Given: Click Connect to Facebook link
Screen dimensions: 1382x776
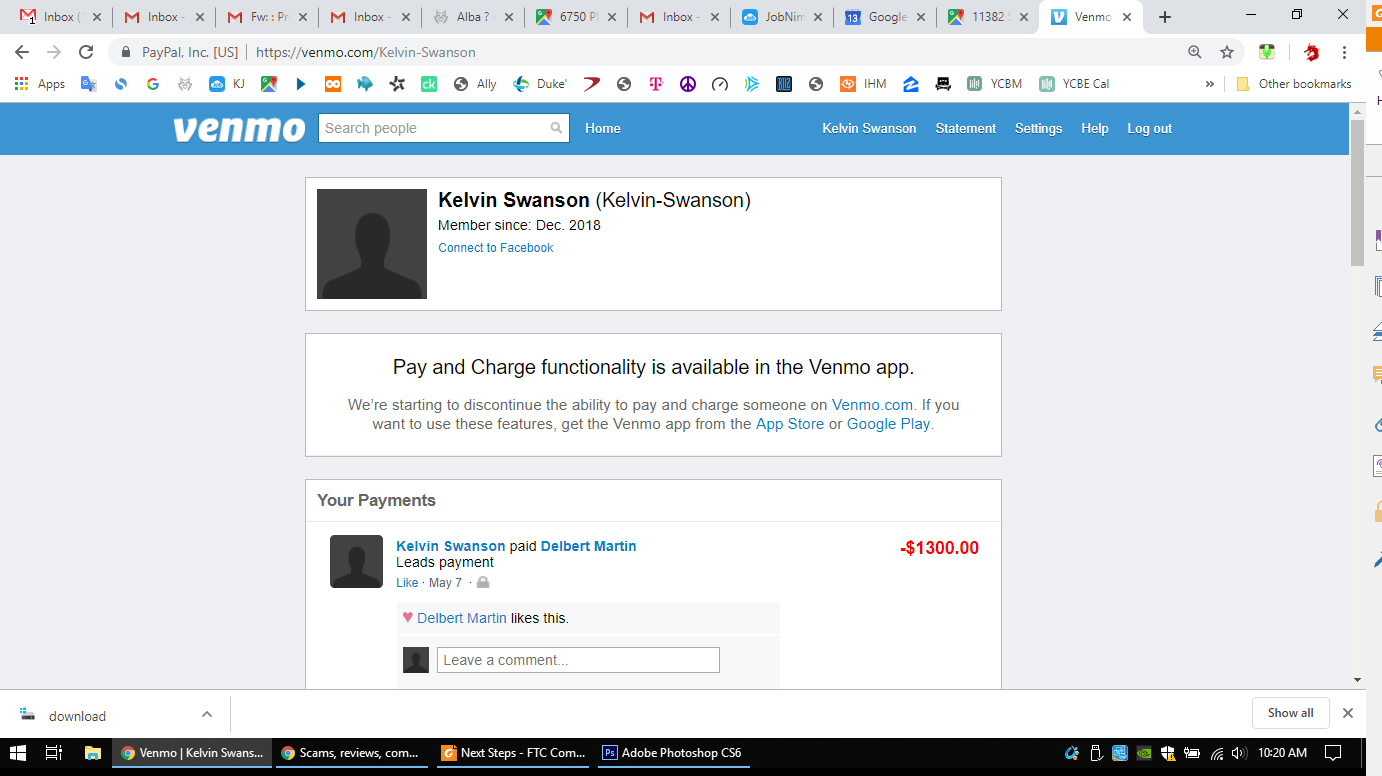Looking at the screenshot, I should coord(496,248).
